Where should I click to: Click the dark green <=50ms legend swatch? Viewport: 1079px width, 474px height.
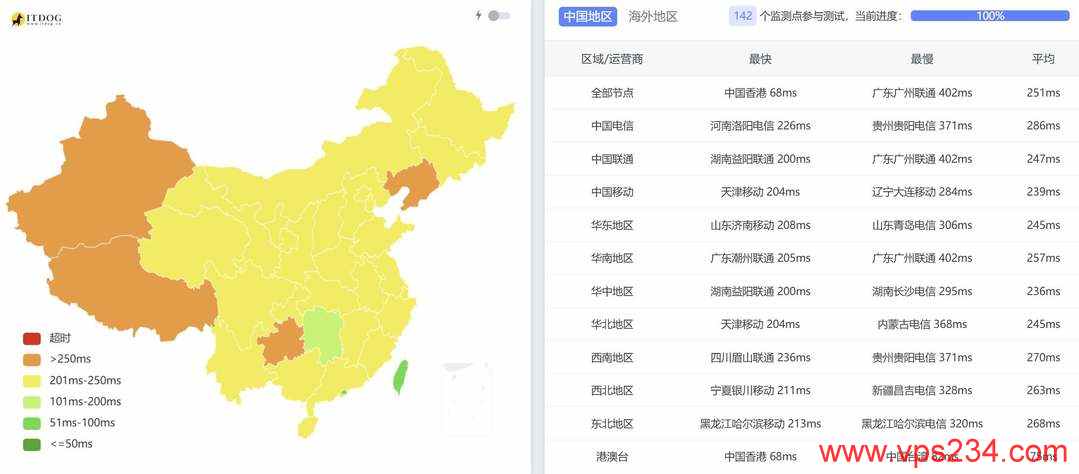(x=32, y=444)
